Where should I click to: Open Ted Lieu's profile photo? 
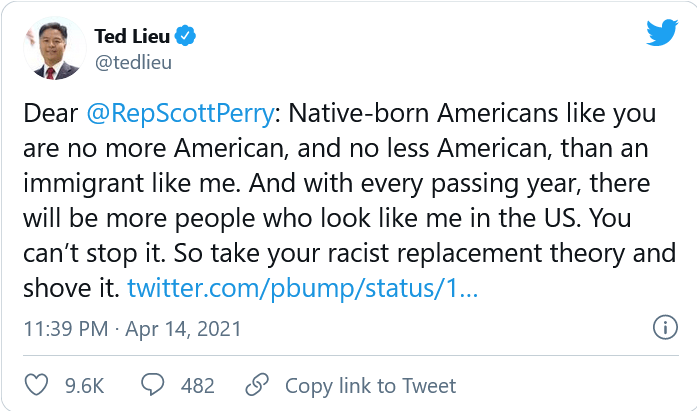click(x=52, y=51)
